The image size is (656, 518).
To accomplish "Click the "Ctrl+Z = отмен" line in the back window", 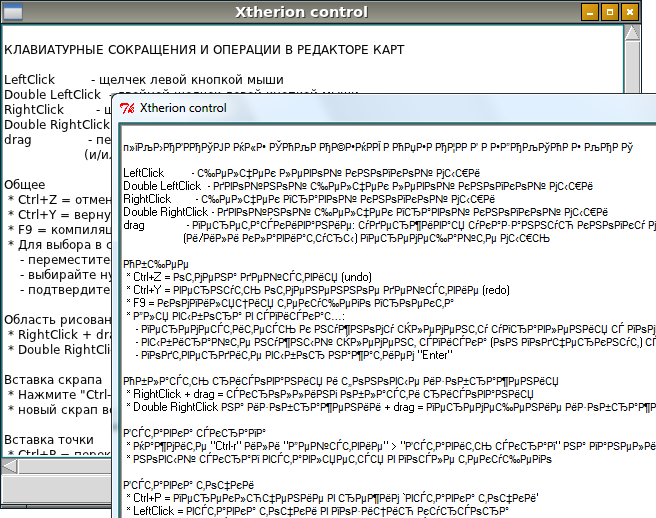I will [x=60, y=200].
